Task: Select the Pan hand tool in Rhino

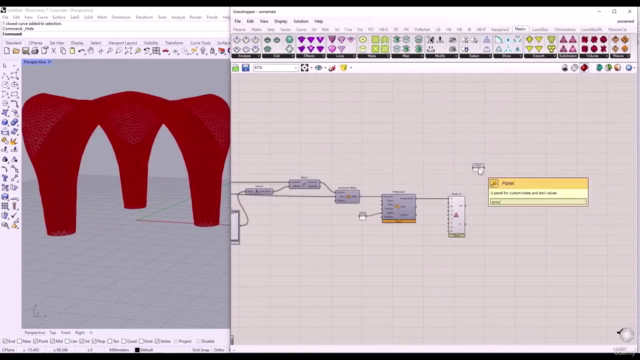Action: 91,51
